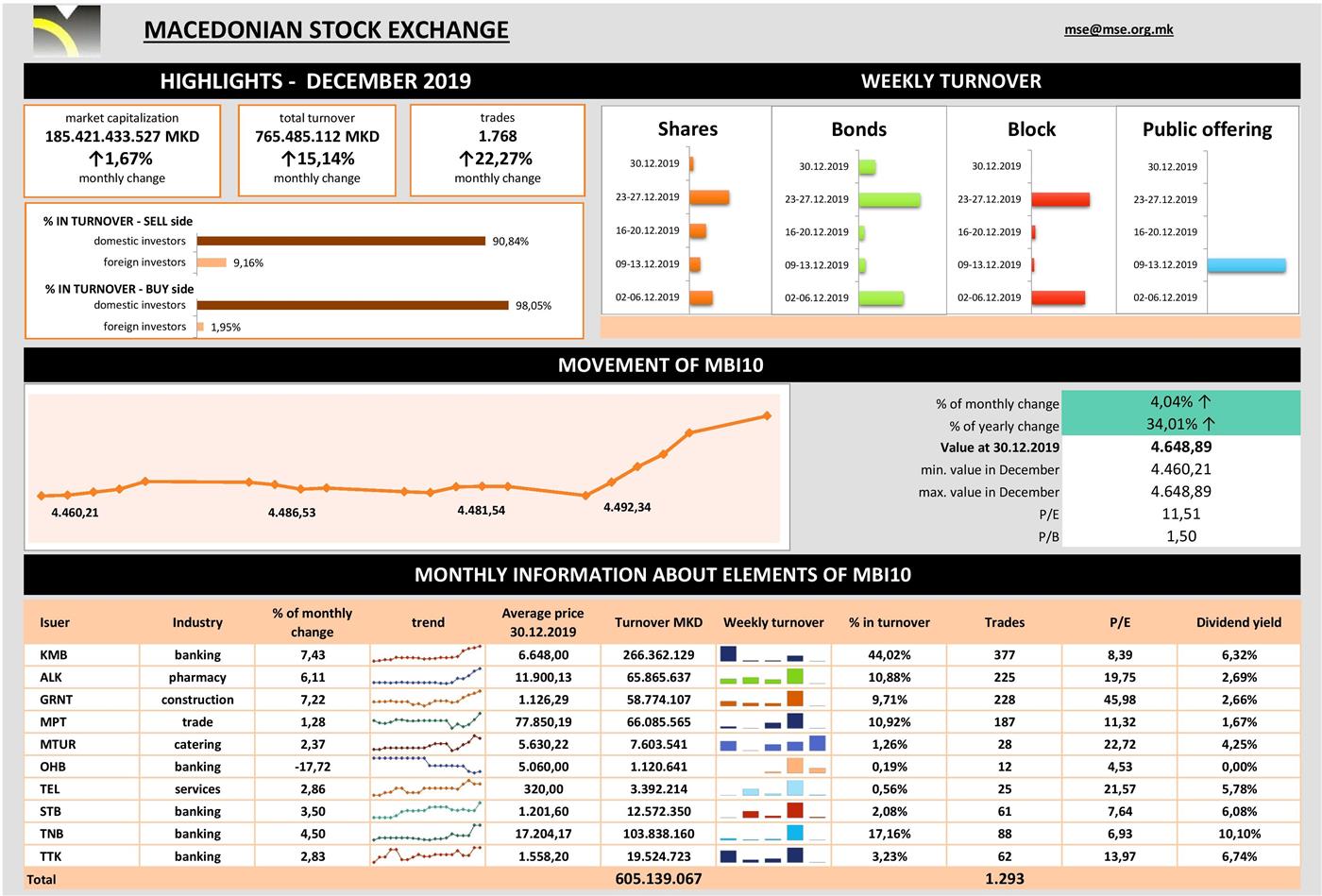The image size is (1322, 896).
Task: Click the ALK weekly turnover mini chart
Action: click(x=772, y=677)
